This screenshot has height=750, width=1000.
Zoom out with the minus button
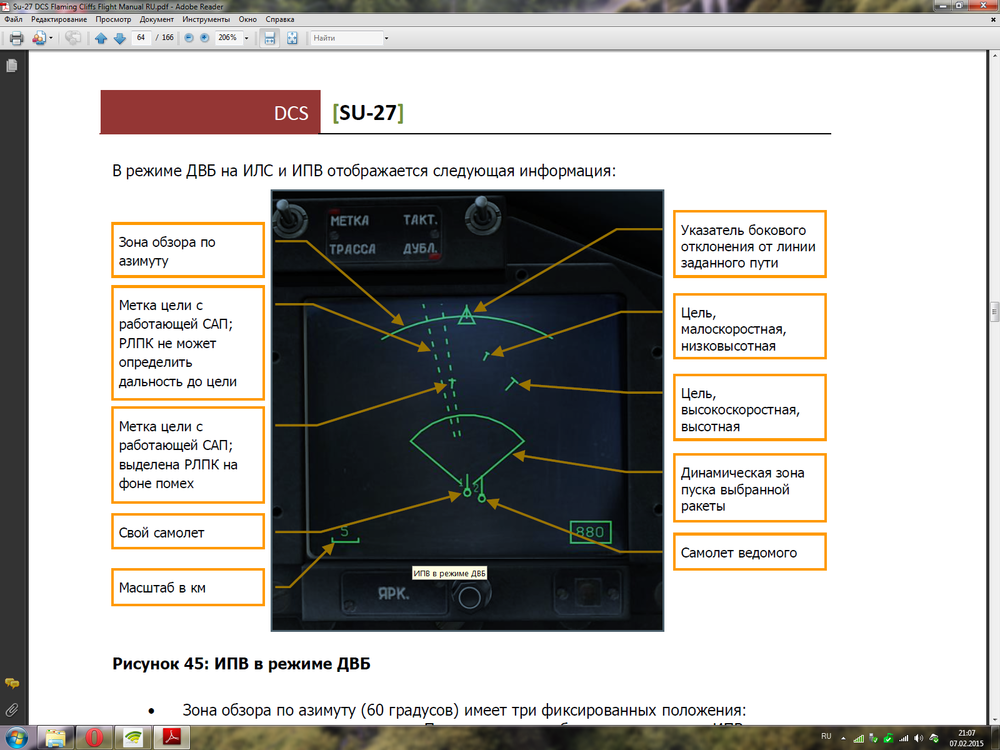[x=189, y=38]
